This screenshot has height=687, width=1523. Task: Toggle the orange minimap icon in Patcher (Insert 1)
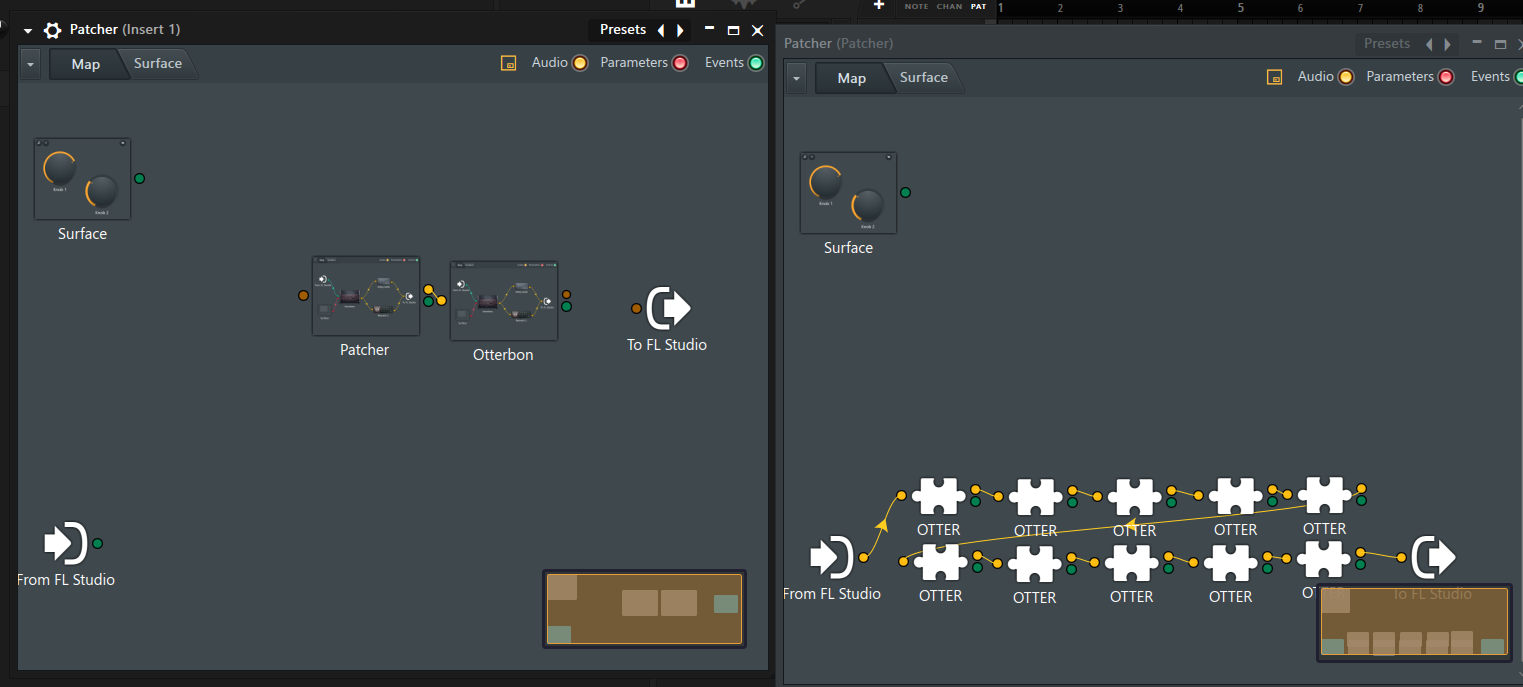508,63
